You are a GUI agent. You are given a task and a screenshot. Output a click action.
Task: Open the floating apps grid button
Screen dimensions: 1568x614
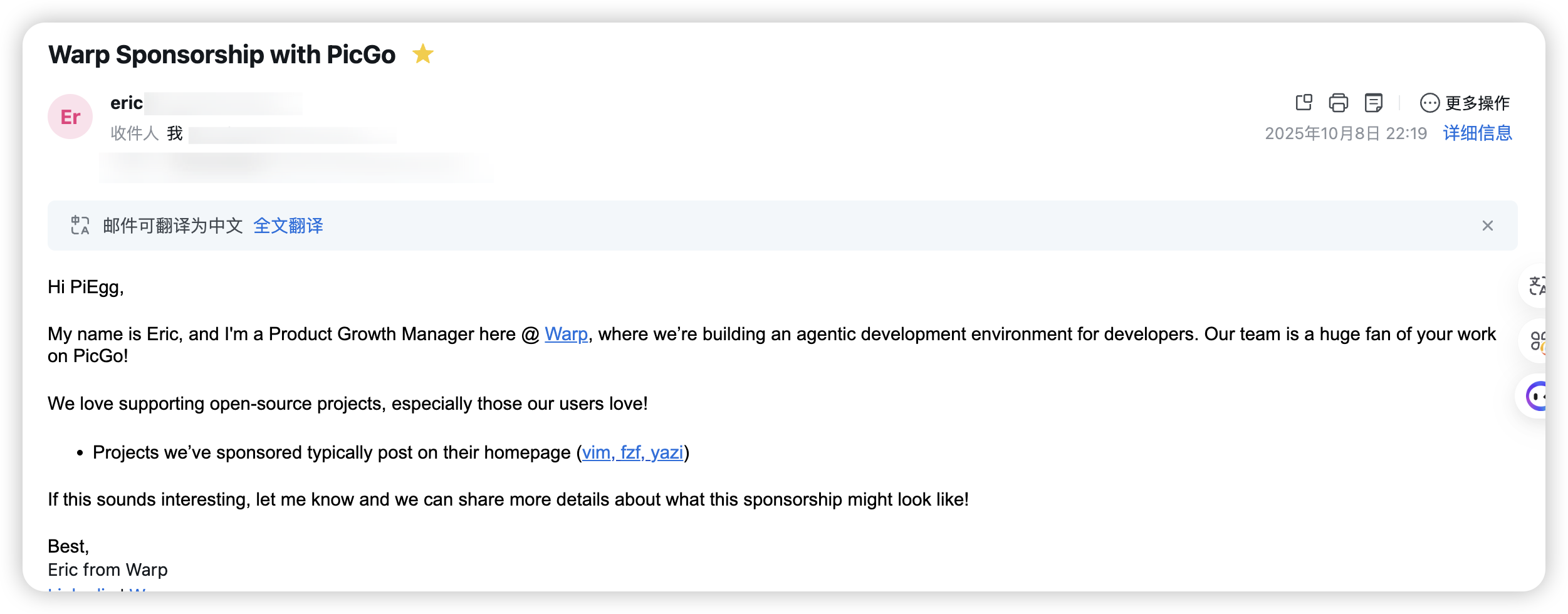1536,341
